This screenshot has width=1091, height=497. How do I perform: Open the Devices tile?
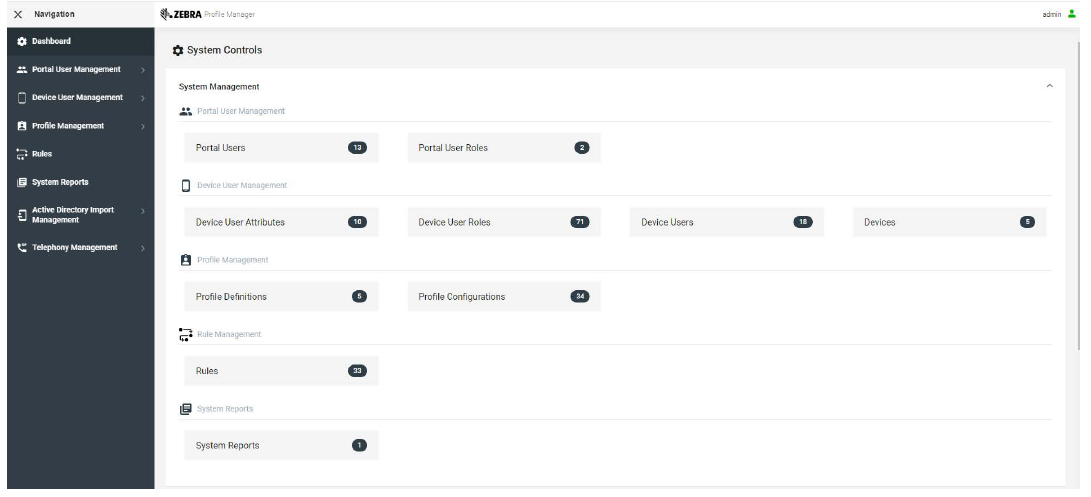point(949,223)
